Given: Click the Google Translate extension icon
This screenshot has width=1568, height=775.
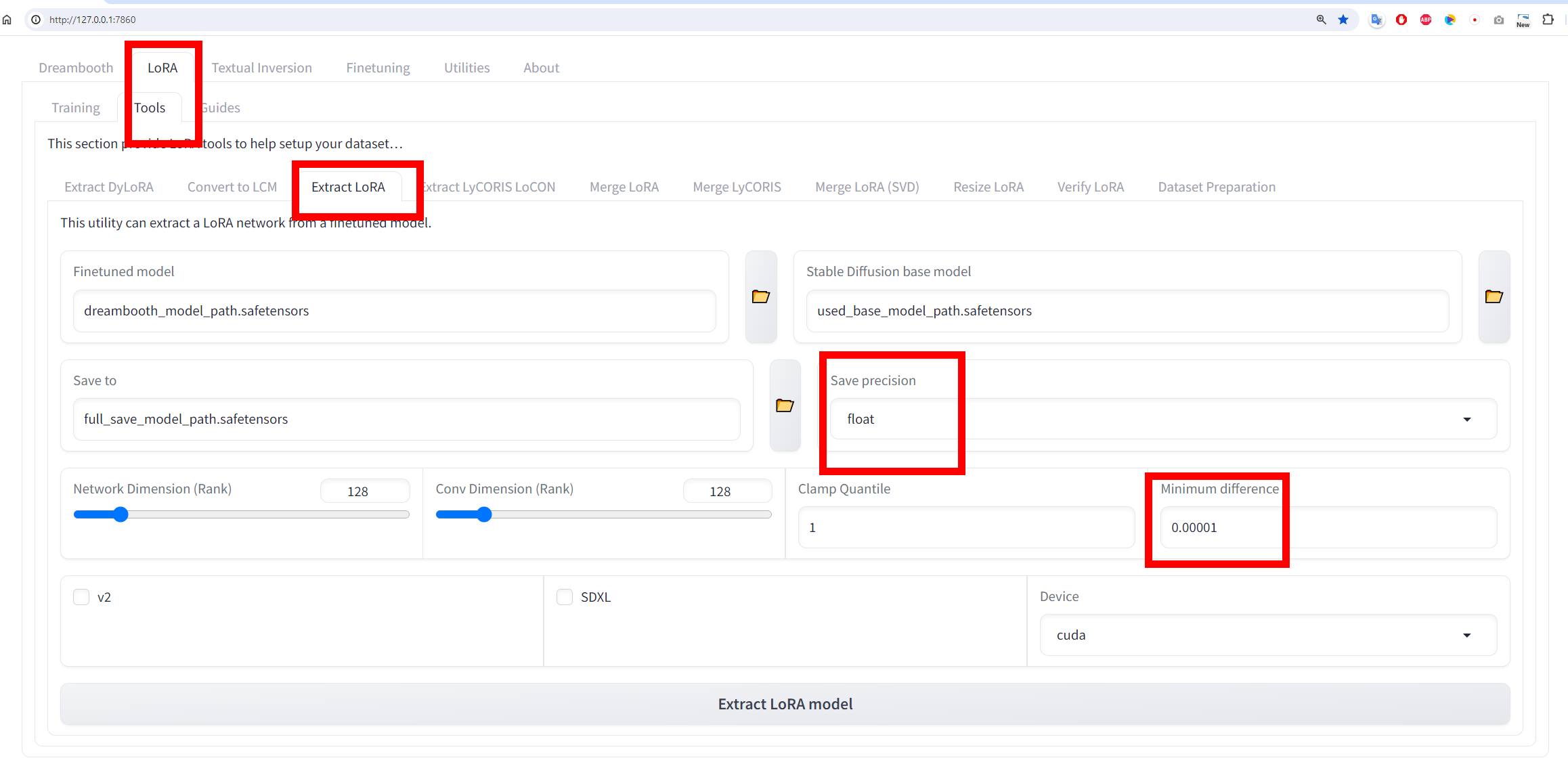Looking at the screenshot, I should point(1376,20).
